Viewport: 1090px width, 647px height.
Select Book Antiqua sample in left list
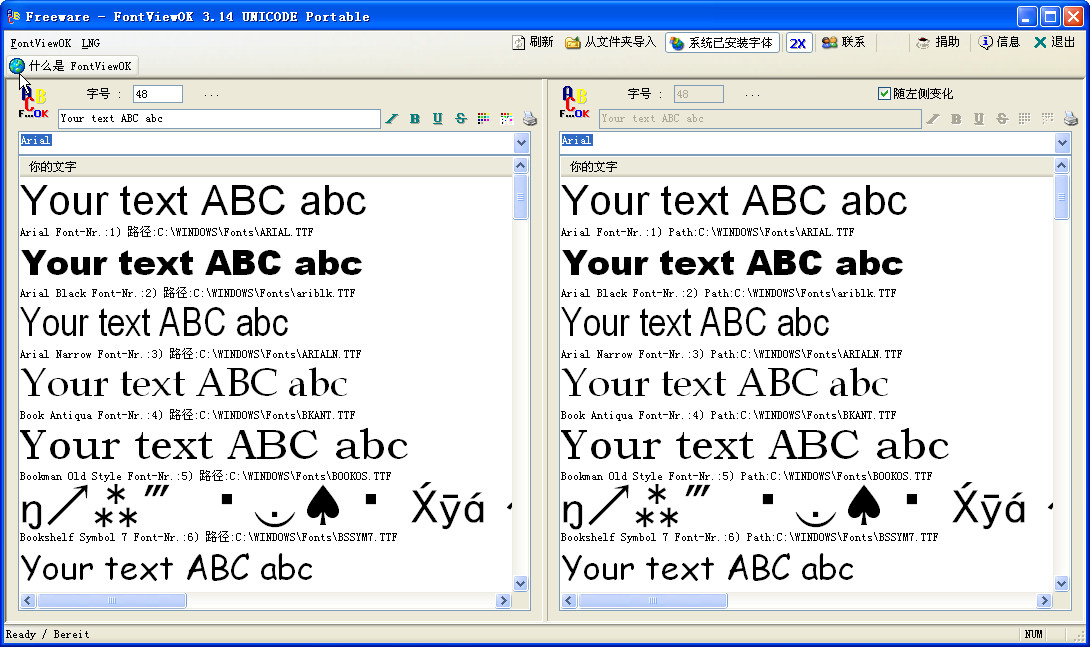click(184, 384)
